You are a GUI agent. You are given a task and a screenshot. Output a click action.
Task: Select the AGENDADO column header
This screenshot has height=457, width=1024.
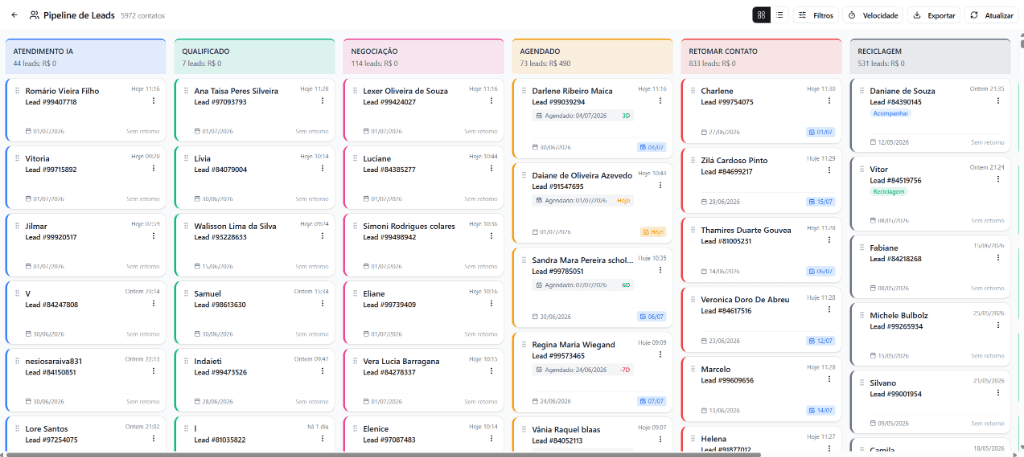point(592,57)
